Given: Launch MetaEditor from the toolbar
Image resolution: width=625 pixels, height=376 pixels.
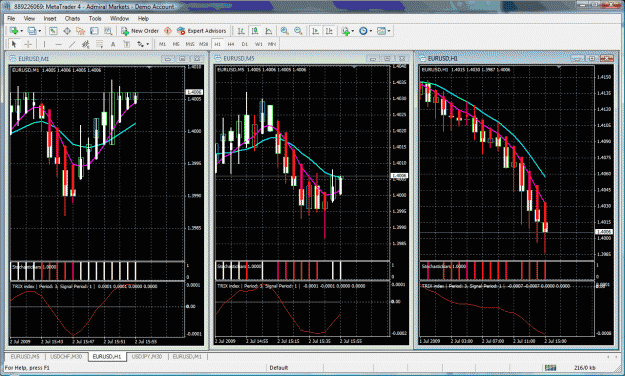Looking at the screenshot, I should pos(168,31).
